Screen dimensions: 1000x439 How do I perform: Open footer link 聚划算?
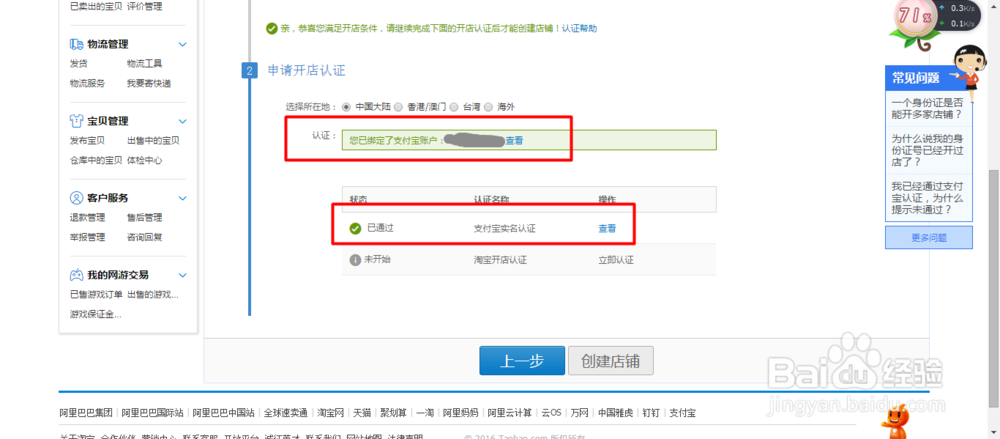click(x=393, y=413)
